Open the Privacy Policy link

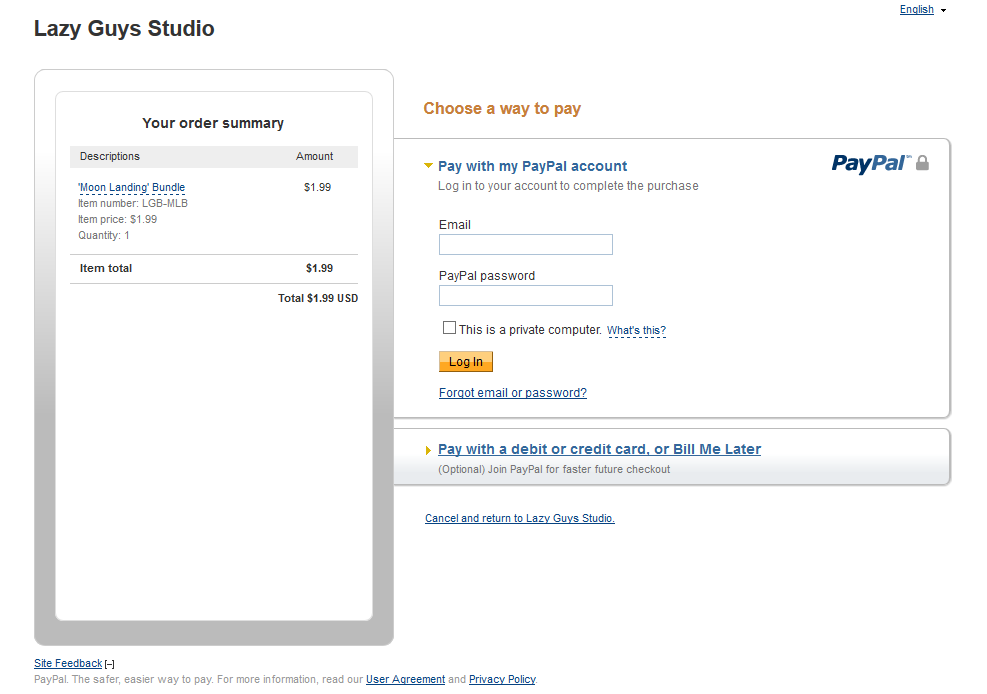point(502,680)
